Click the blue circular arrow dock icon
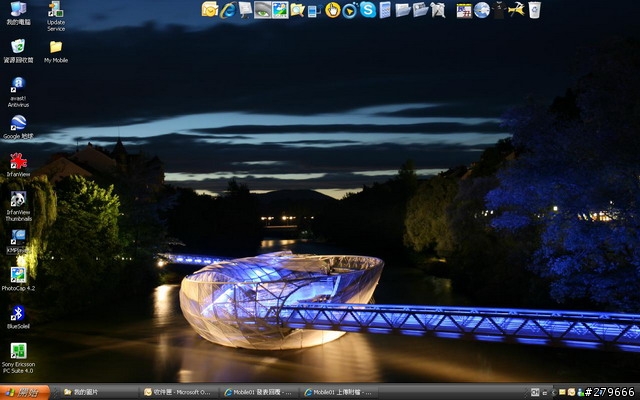This screenshot has width=640, height=400. (x=350, y=10)
